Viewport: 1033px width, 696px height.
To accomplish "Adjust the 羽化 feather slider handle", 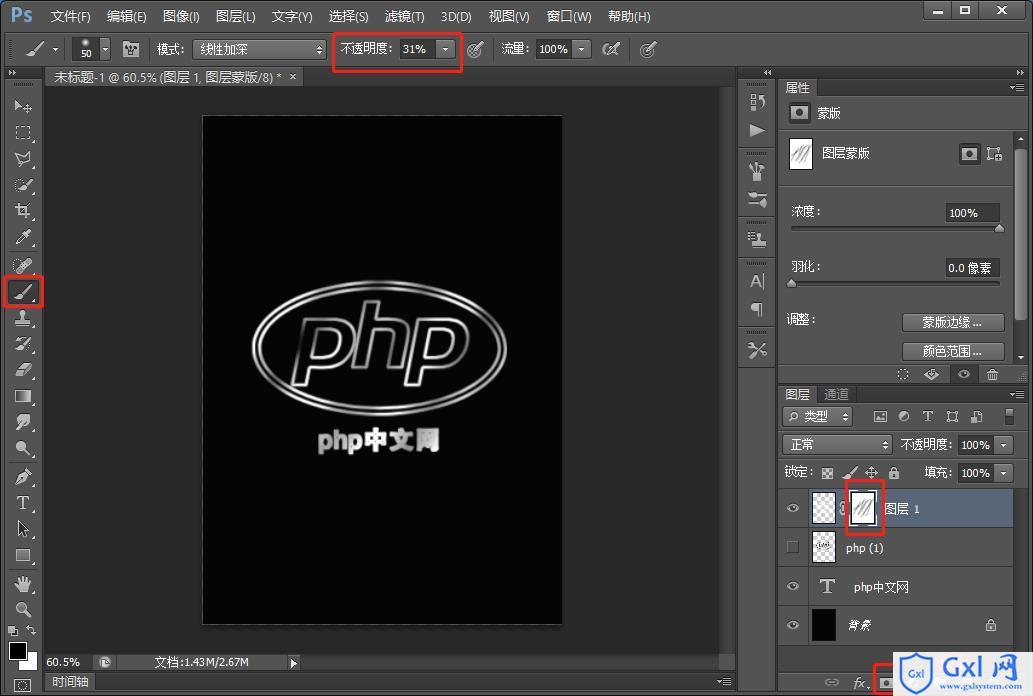I will pos(792,283).
